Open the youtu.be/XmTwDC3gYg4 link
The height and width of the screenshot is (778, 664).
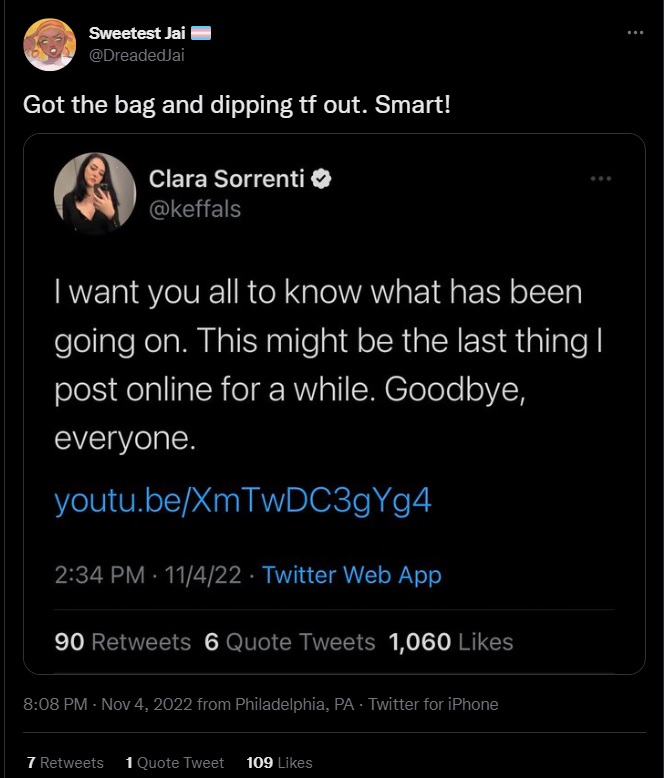click(243, 500)
